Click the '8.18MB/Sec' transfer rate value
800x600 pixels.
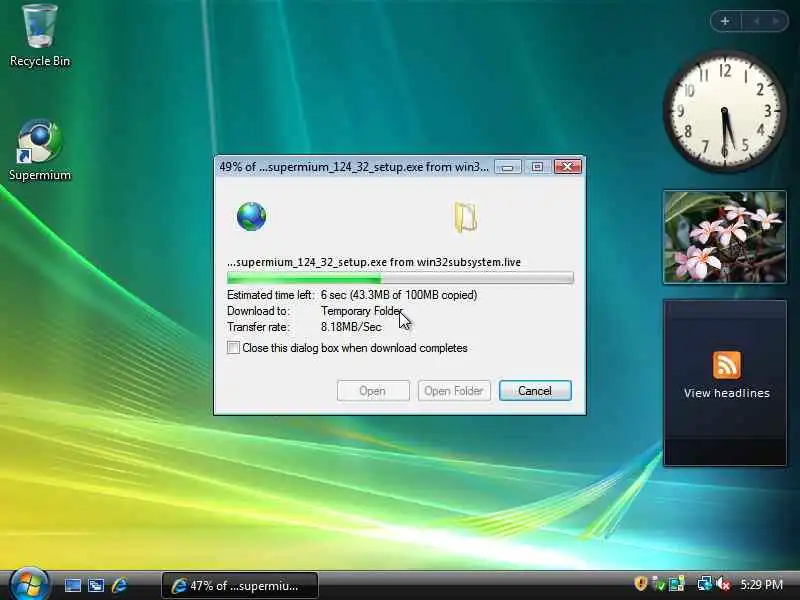[351, 327]
